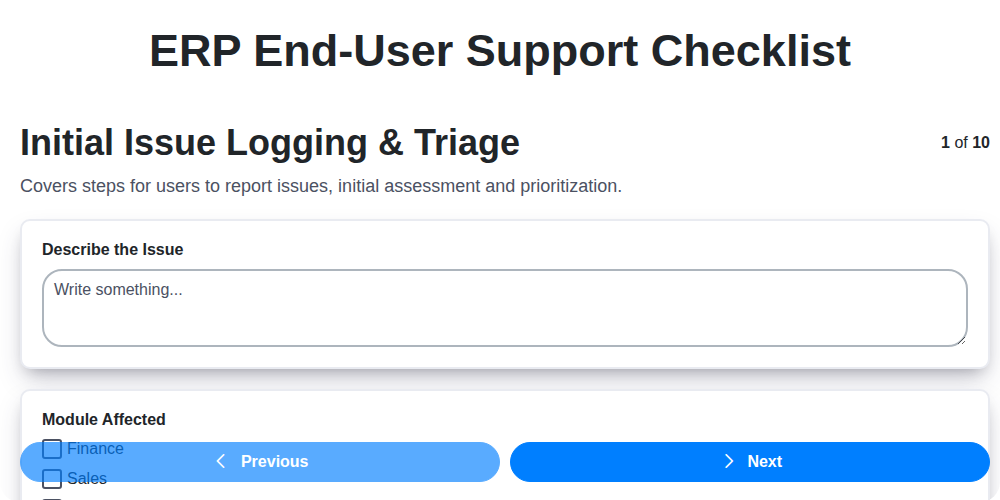Click the "Write something..." placeholder text
Viewport: 1000px width, 500px height.
click(x=118, y=289)
